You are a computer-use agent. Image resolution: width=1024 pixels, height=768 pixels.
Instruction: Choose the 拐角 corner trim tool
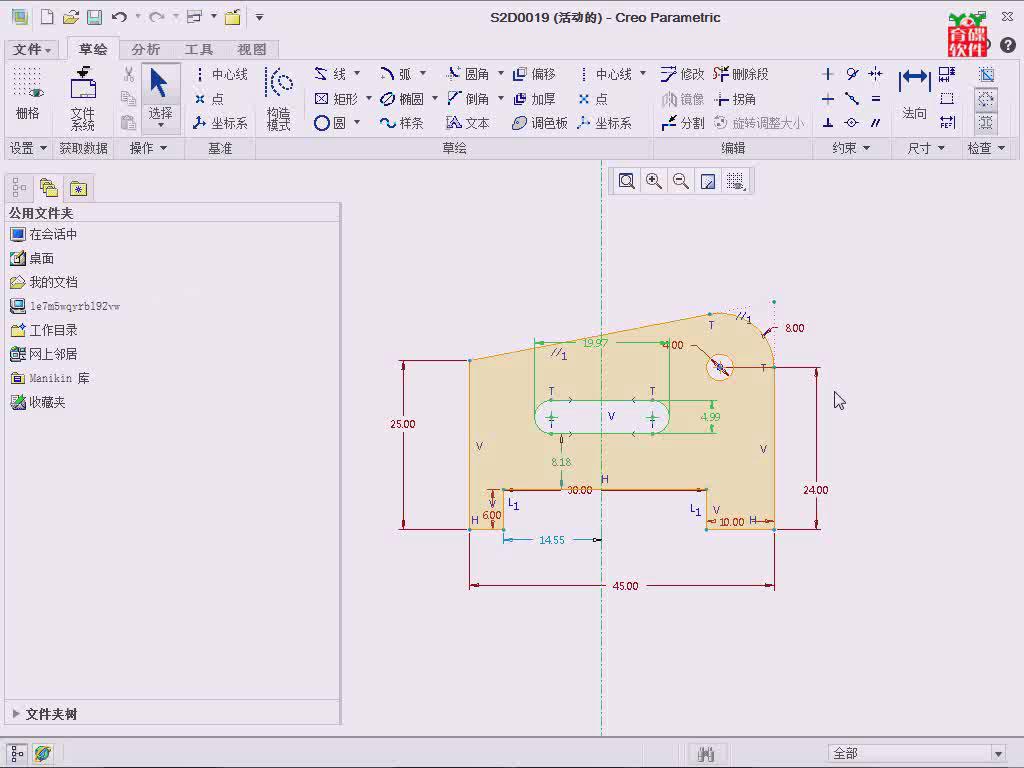735,99
